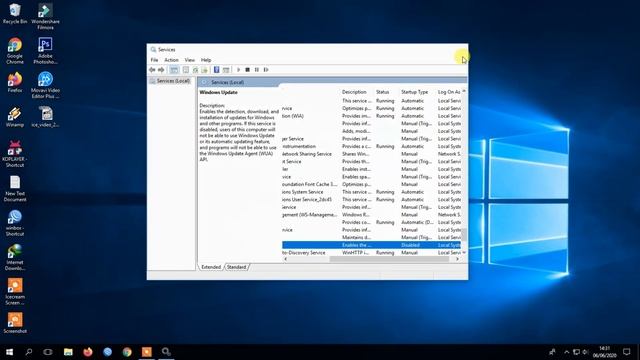640x360 pixels.
Task: Open KOPLAYER shortcut on desktop
Action: pyautogui.click(x=15, y=154)
